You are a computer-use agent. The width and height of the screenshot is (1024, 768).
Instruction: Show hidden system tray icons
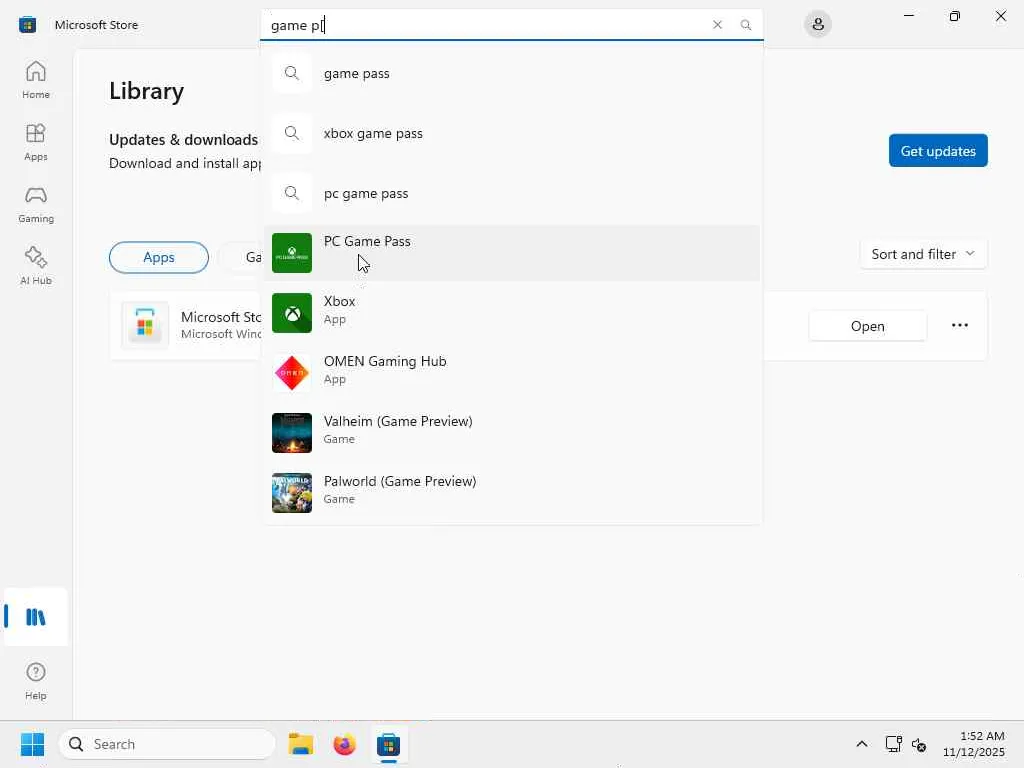click(861, 744)
